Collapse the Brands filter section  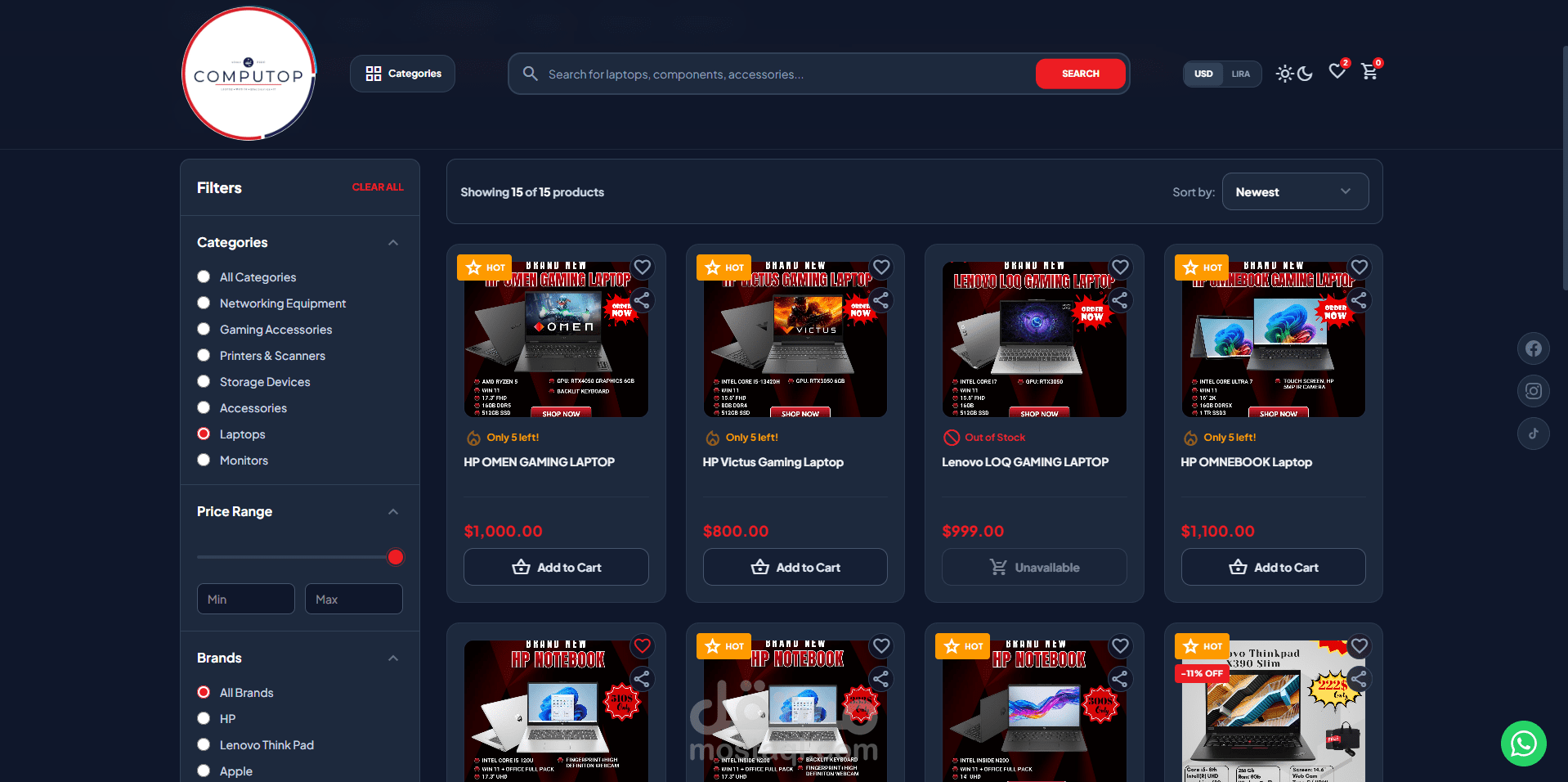pos(393,658)
